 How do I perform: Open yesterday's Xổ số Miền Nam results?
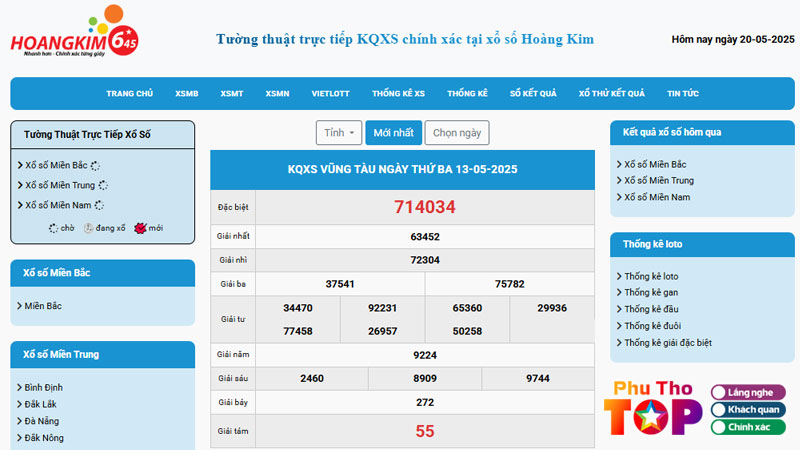point(657,197)
